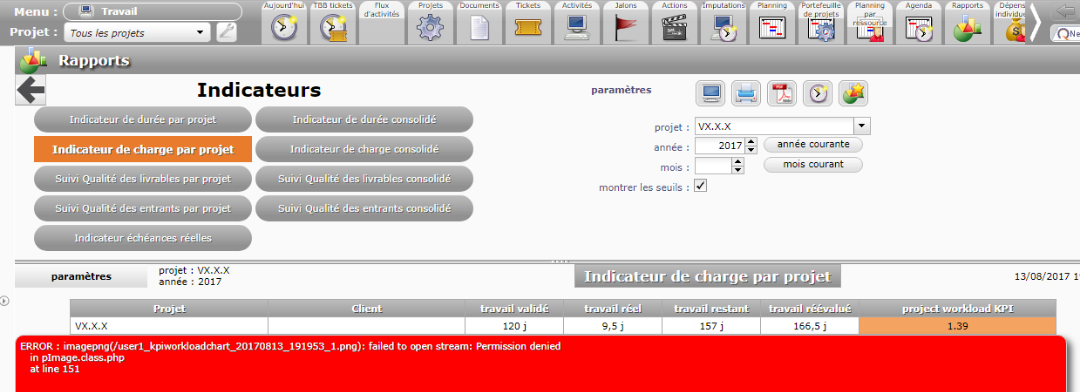Open the Planning Gantt chart icon
1080x392 pixels.
click(x=772, y=29)
